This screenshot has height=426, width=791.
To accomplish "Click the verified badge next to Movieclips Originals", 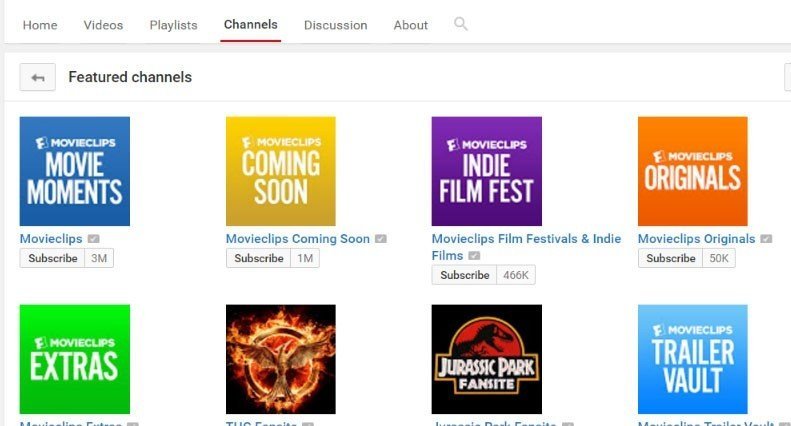I will coord(766,239).
